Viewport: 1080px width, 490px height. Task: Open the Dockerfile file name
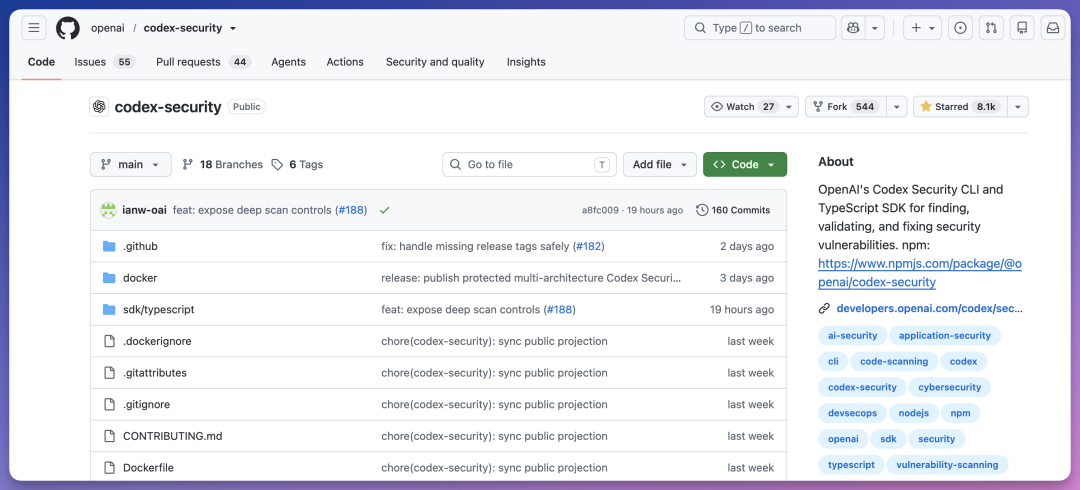coord(148,468)
